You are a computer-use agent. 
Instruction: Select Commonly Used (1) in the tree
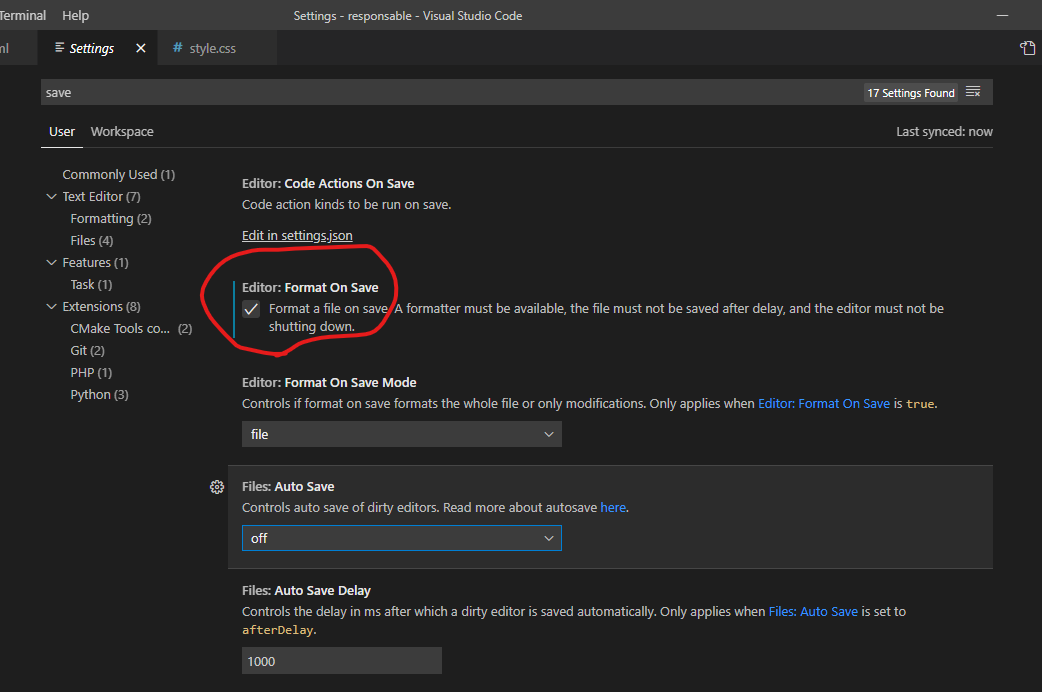[118, 174]
